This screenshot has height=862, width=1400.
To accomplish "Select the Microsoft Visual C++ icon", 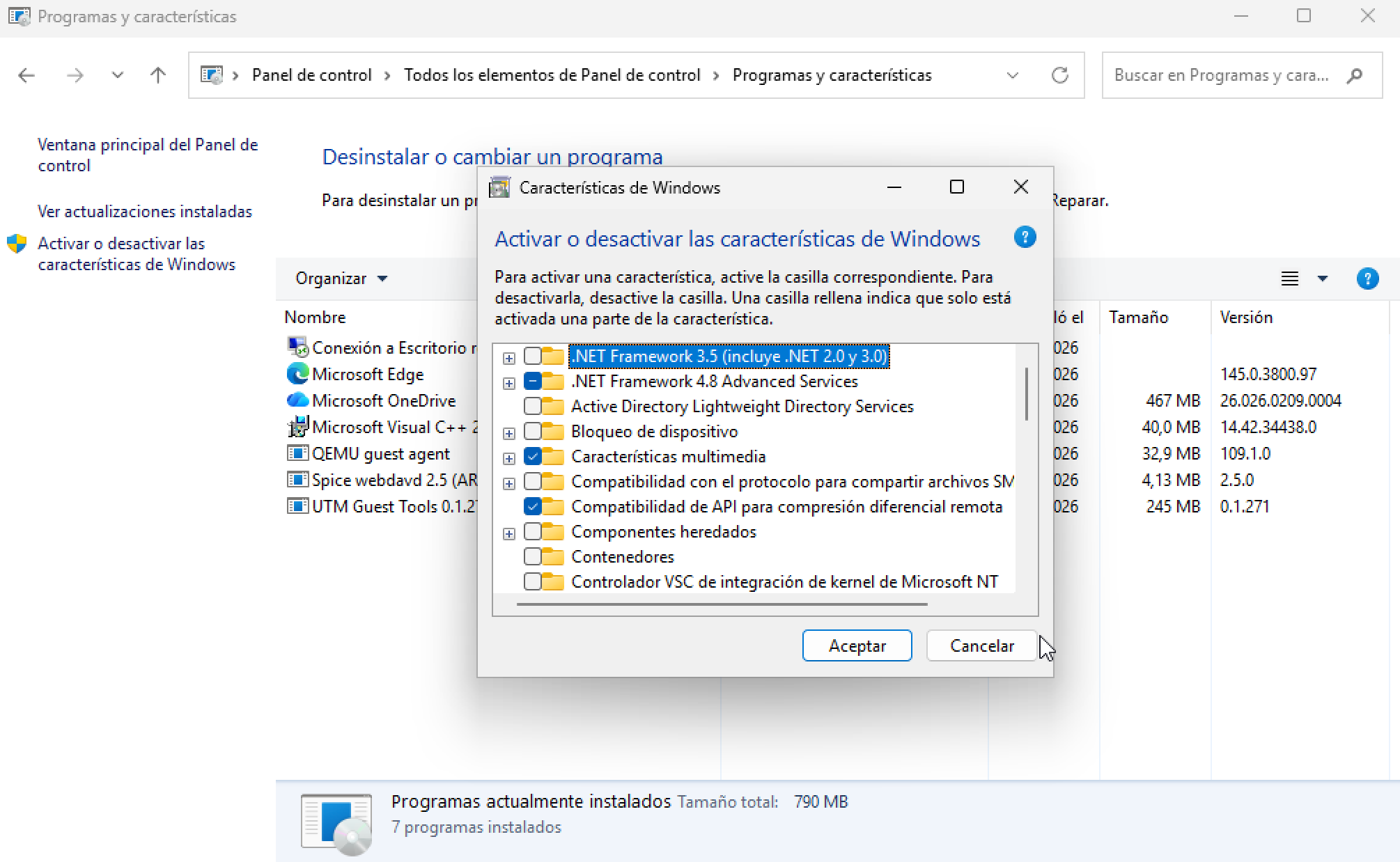I will point(297,427).
